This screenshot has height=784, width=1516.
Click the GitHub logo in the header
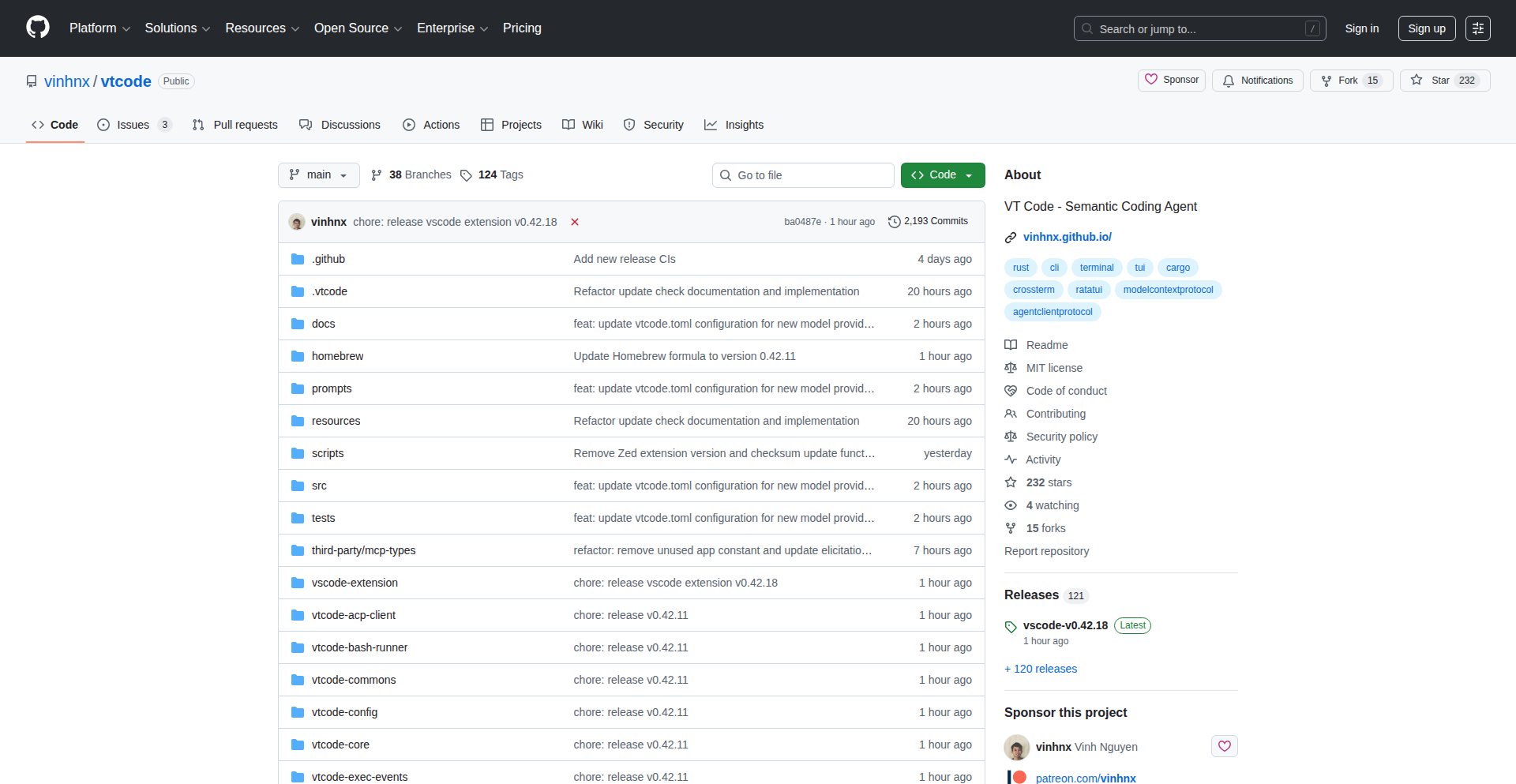click(36, 28)
